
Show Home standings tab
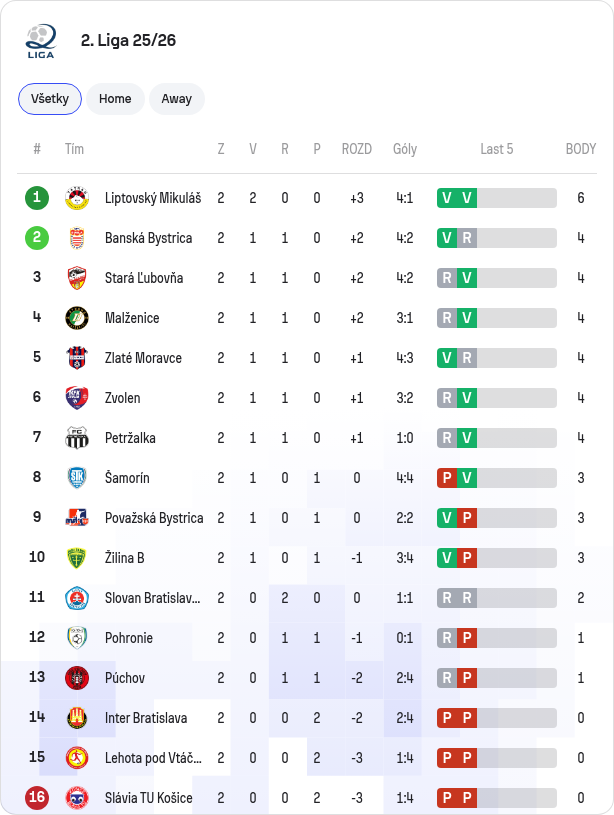[x=115, y=99]
